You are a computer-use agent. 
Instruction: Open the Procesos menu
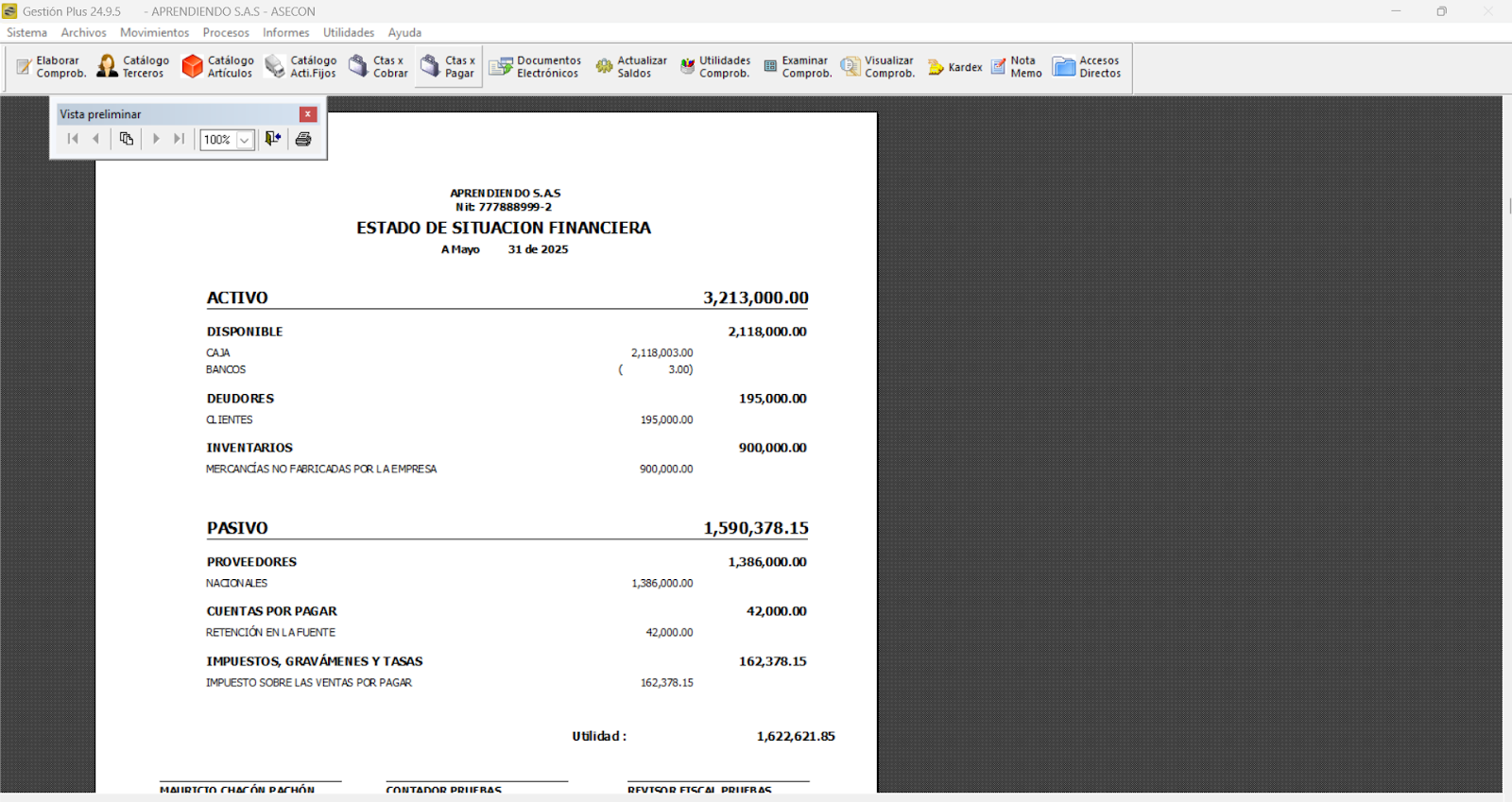(226, 32)
